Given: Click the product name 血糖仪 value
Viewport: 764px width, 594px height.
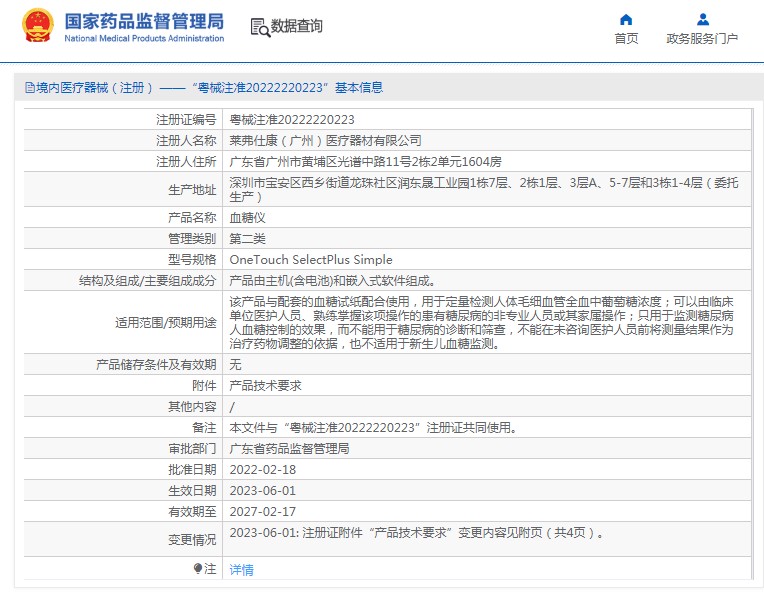Looking at the screenshot, I should (x=247, y=217).
